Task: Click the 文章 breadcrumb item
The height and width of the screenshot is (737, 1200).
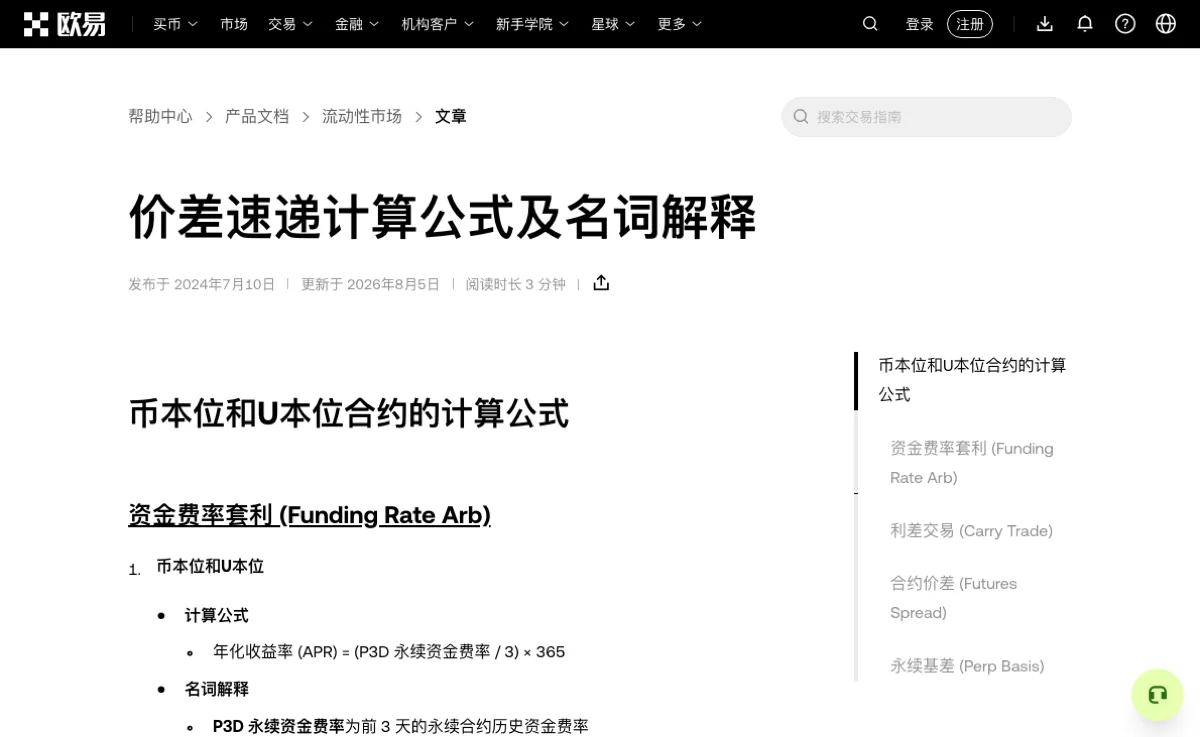Action: click(451, 117)
